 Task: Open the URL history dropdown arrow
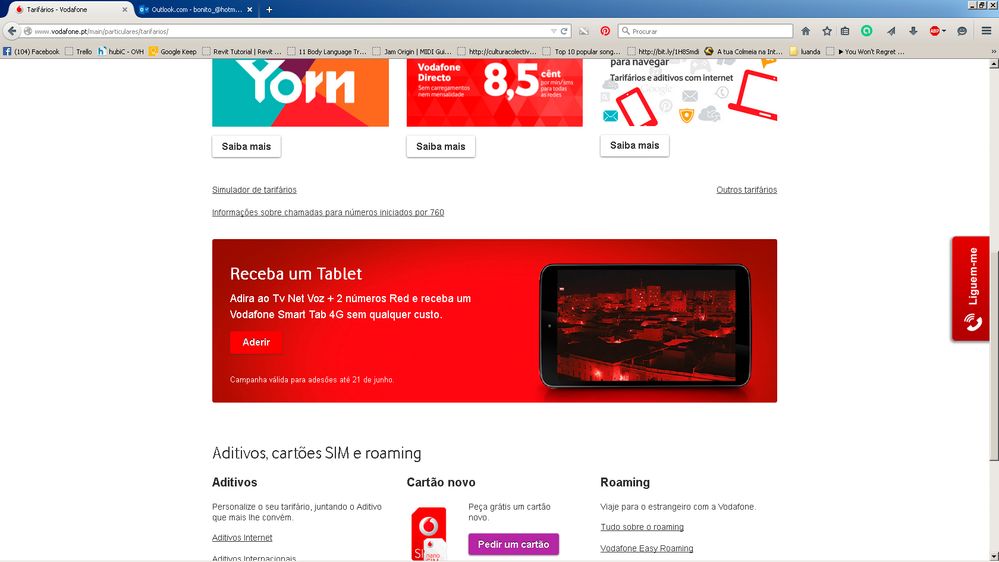coord(554,31)
